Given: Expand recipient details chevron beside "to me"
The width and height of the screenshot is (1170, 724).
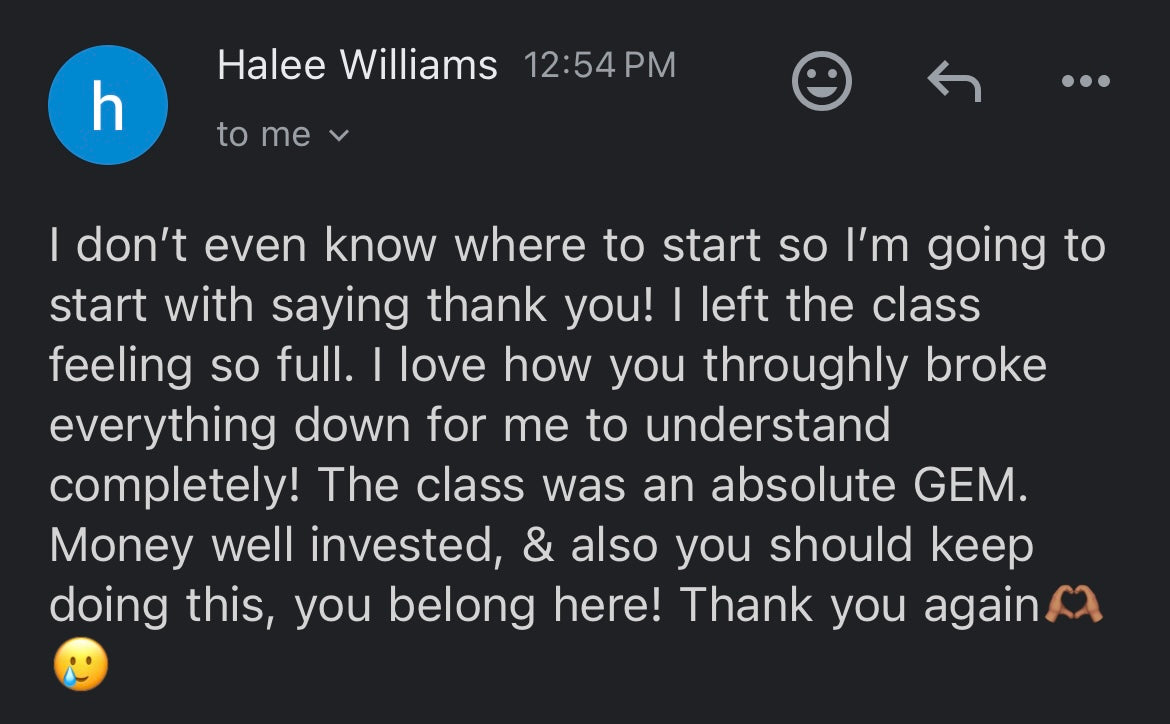Looking at the screenshot, I should (x=339, y=135).
